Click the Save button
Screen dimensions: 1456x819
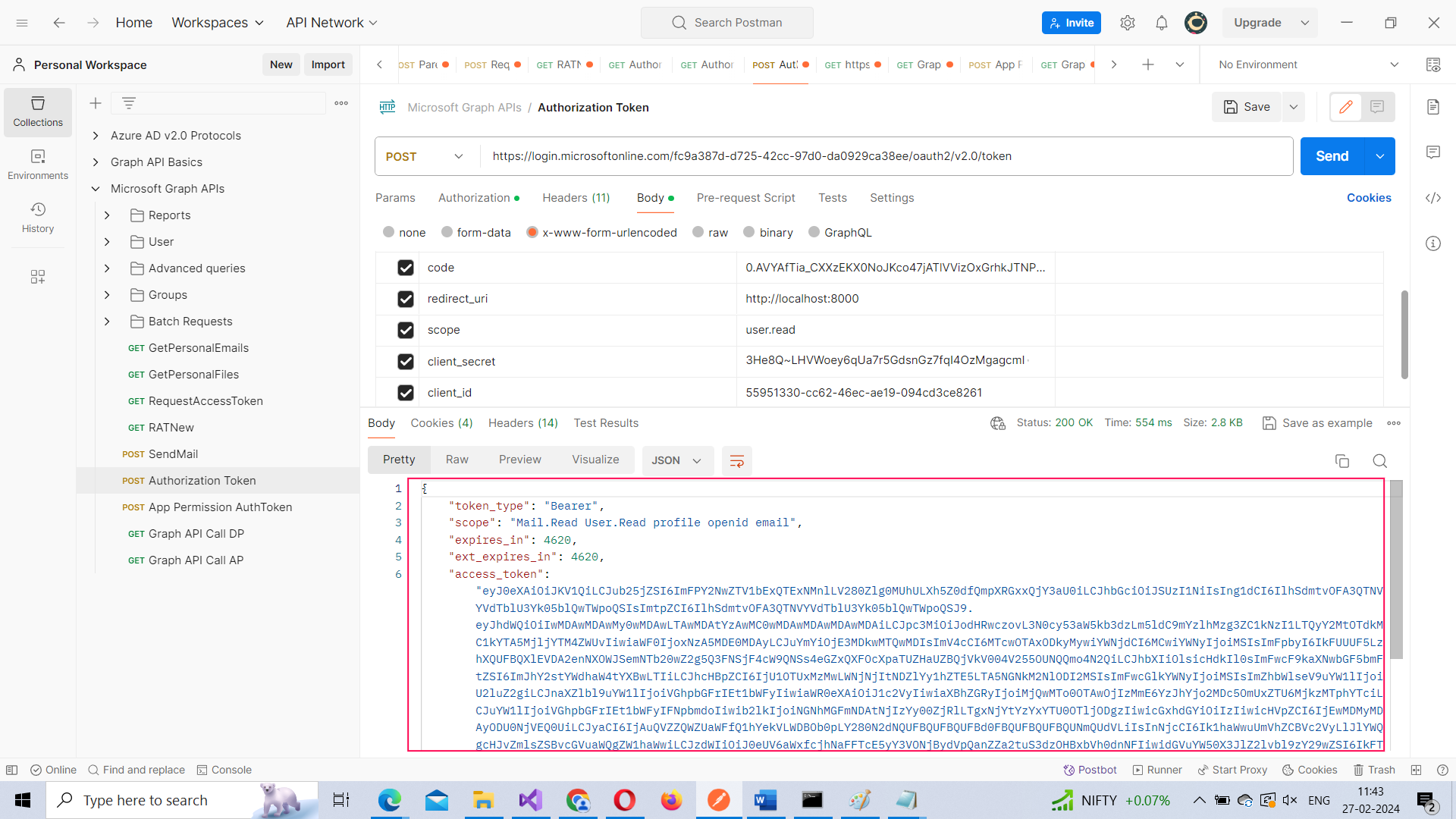tap(1247, 107)
